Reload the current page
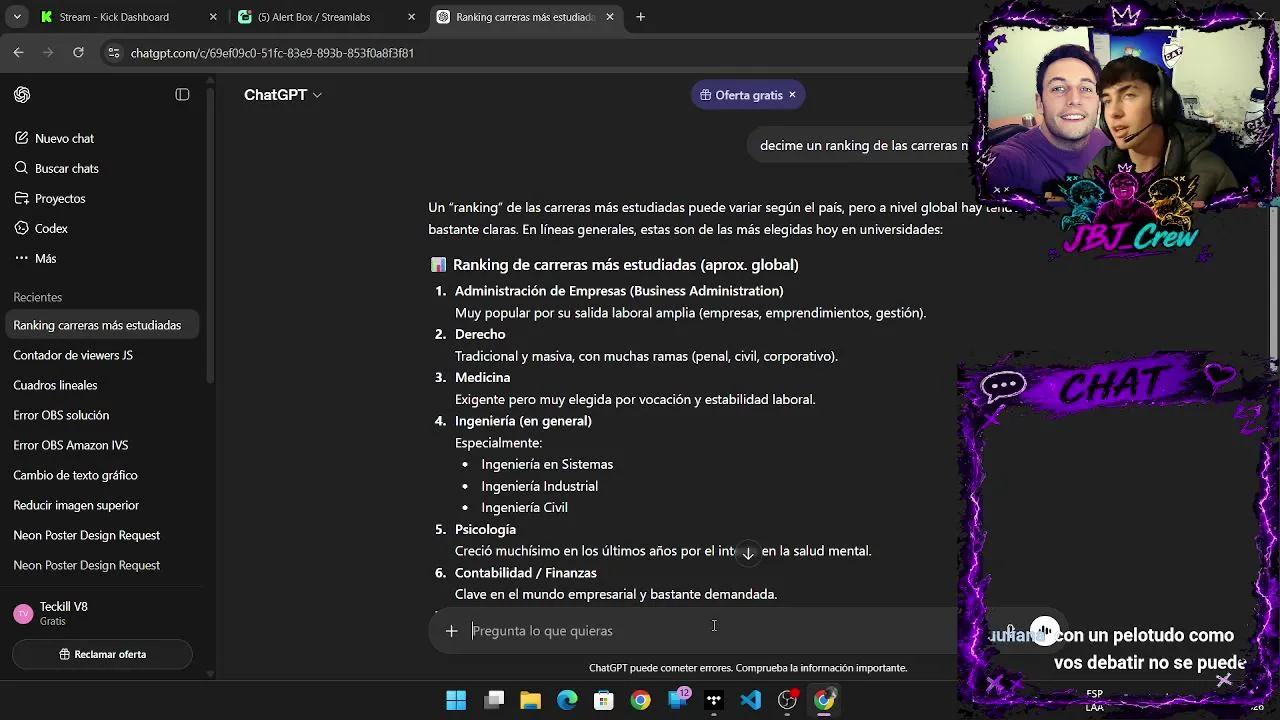This screenshot has width=1280, height=720. click(x=78, y=53)
